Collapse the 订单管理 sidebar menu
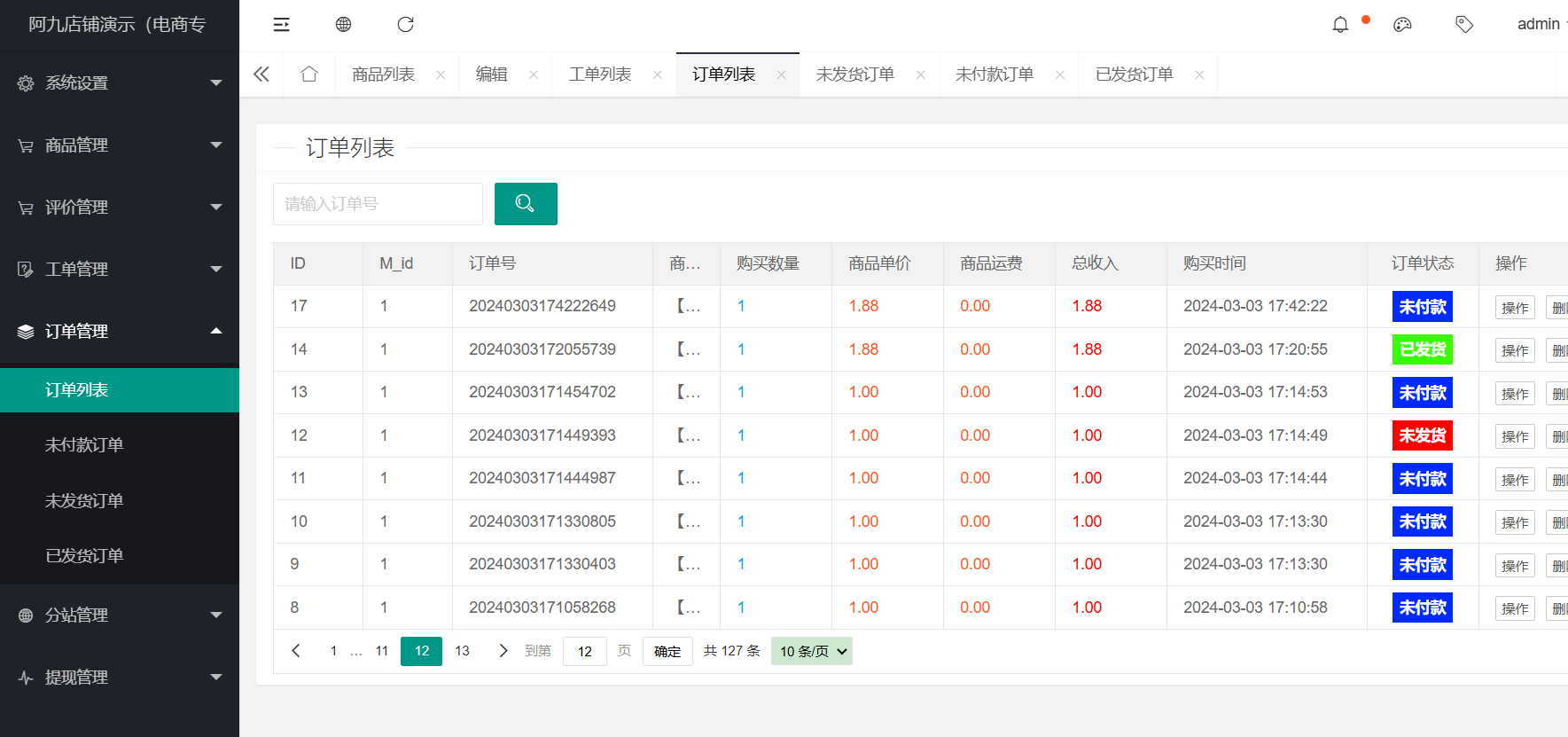 tap(120, 332)
